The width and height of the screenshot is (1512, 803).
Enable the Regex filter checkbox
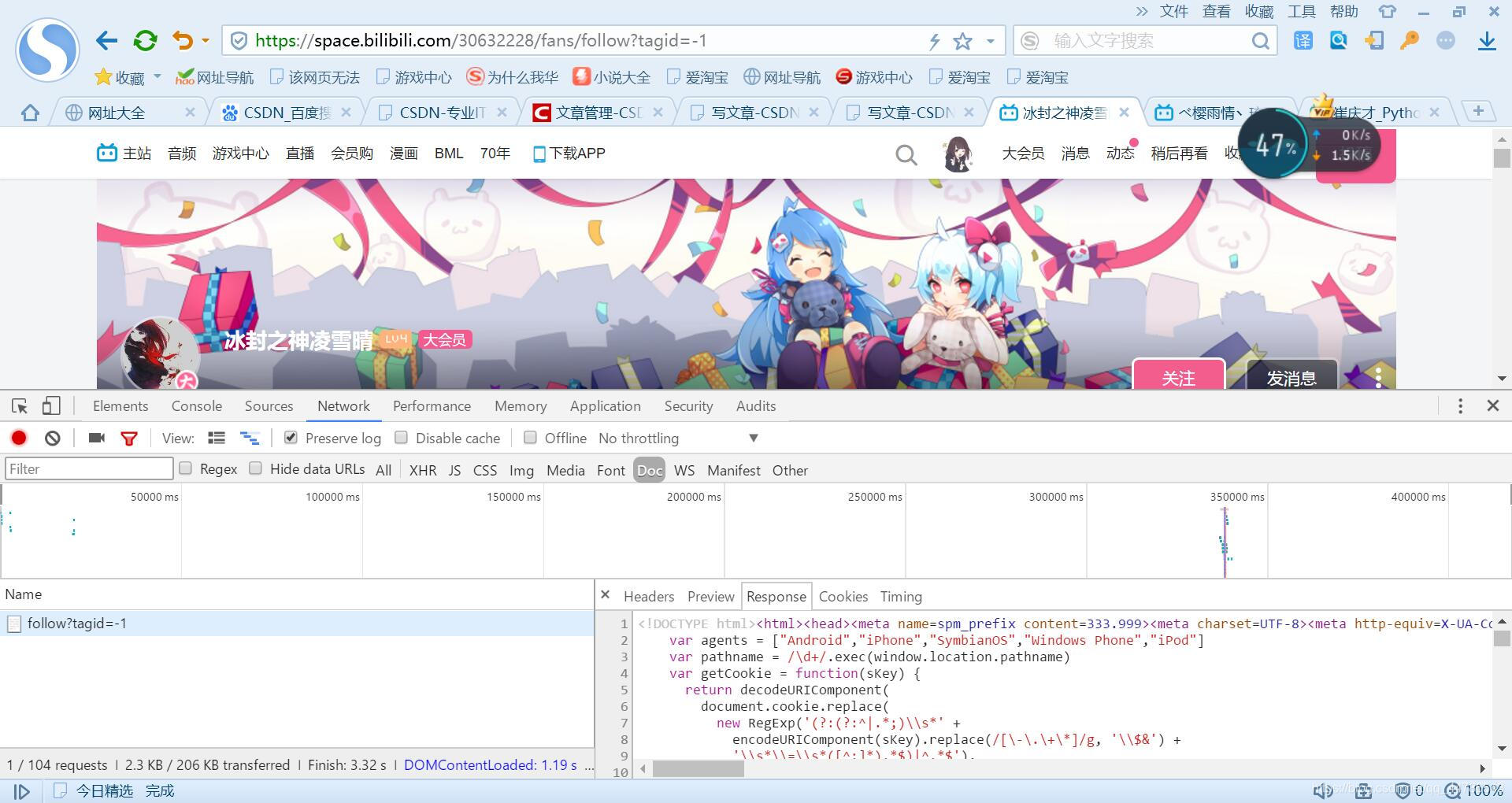[x=185, y=468]
